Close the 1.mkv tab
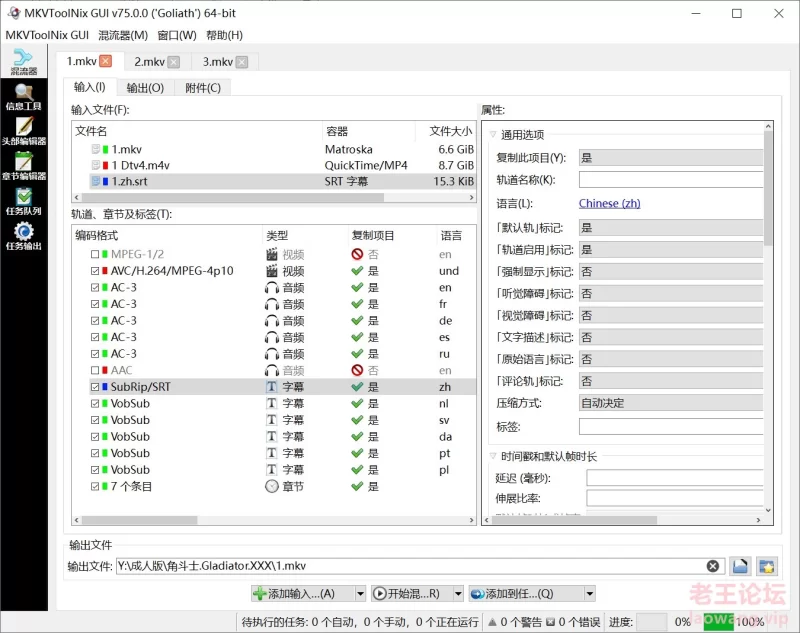Image resolution: width=800 pixels, height=633 pixels. click(x=105, y=62)
